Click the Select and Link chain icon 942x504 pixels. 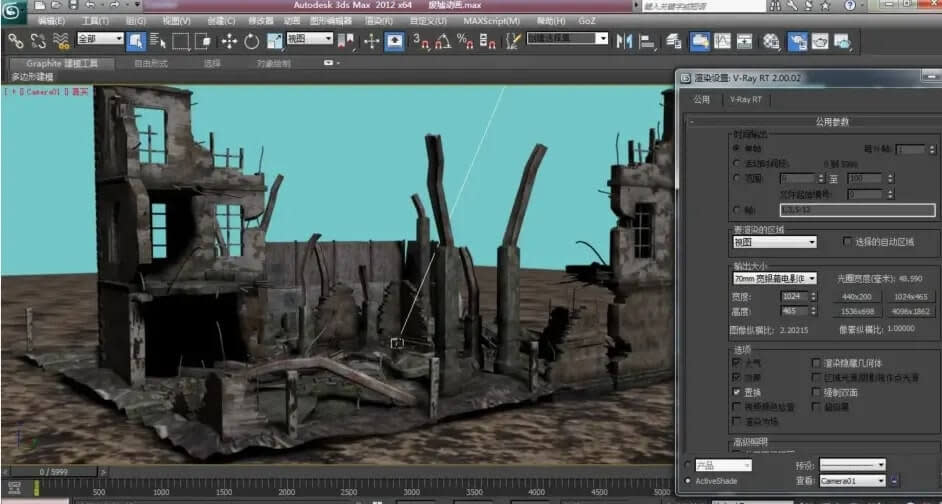point(16,41)
